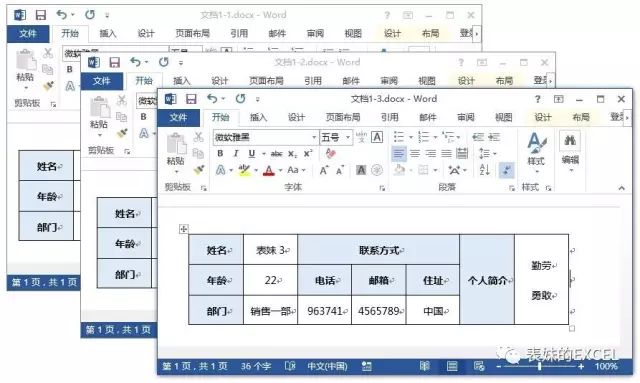Toggle justify alignment

(x=446, y=154)
